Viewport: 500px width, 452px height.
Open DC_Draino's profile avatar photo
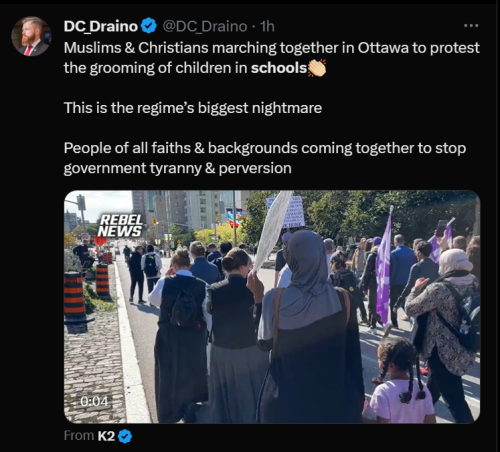coord(31,36)
